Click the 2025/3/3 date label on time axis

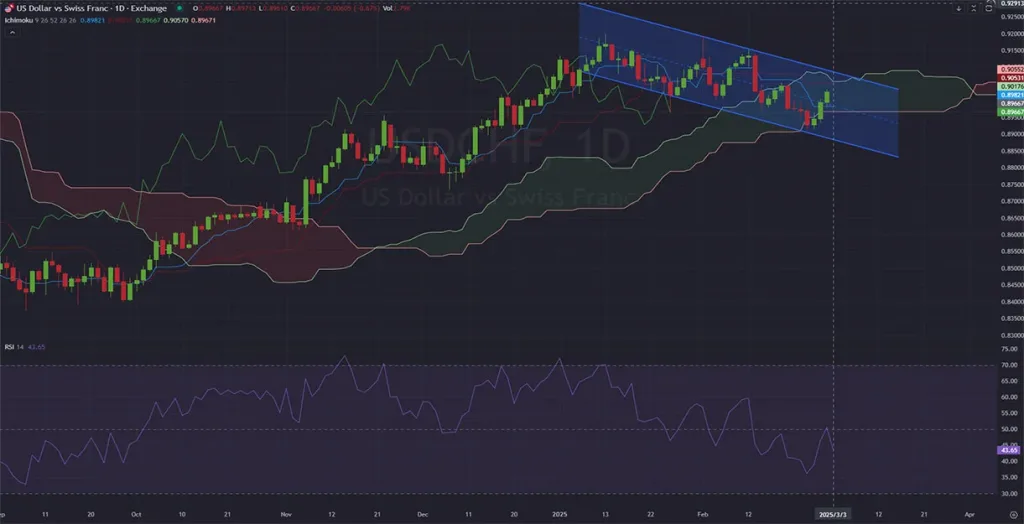pyautogui.click(x=833, y=515)
